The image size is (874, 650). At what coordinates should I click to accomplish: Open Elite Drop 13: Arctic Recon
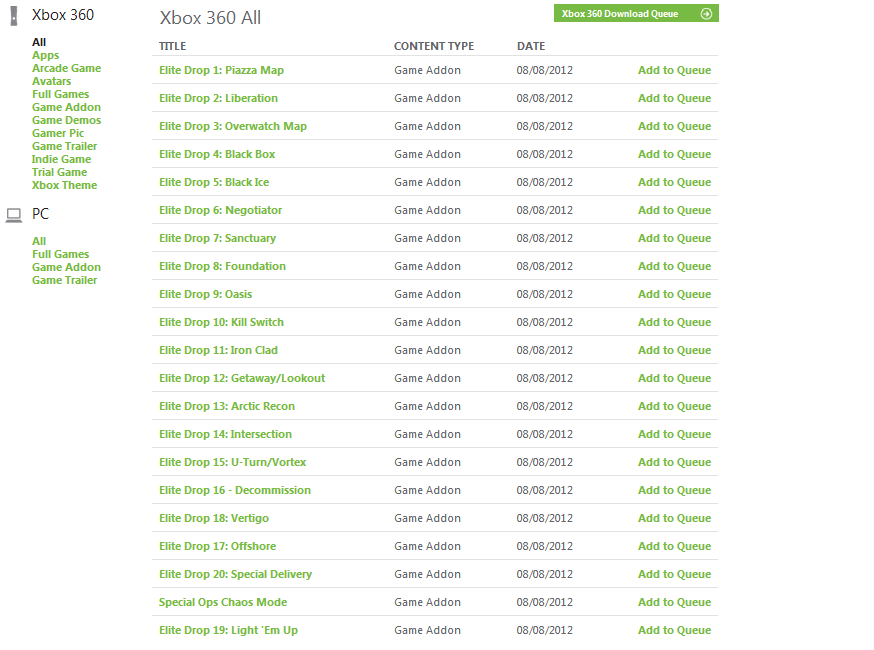tap(227, 406)
